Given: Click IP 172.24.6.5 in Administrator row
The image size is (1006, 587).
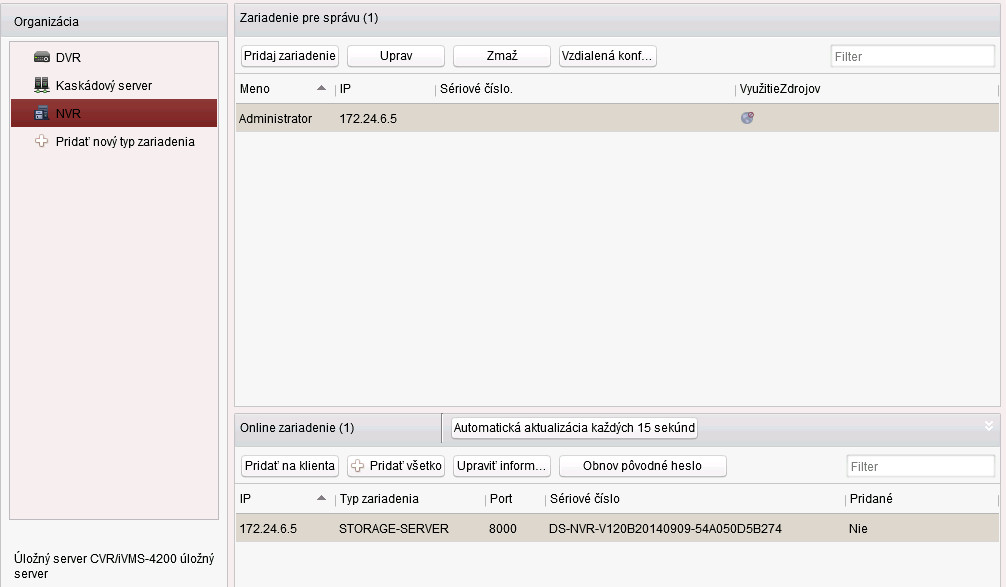Looking at the screenshot, I should [x=368, y=119].
